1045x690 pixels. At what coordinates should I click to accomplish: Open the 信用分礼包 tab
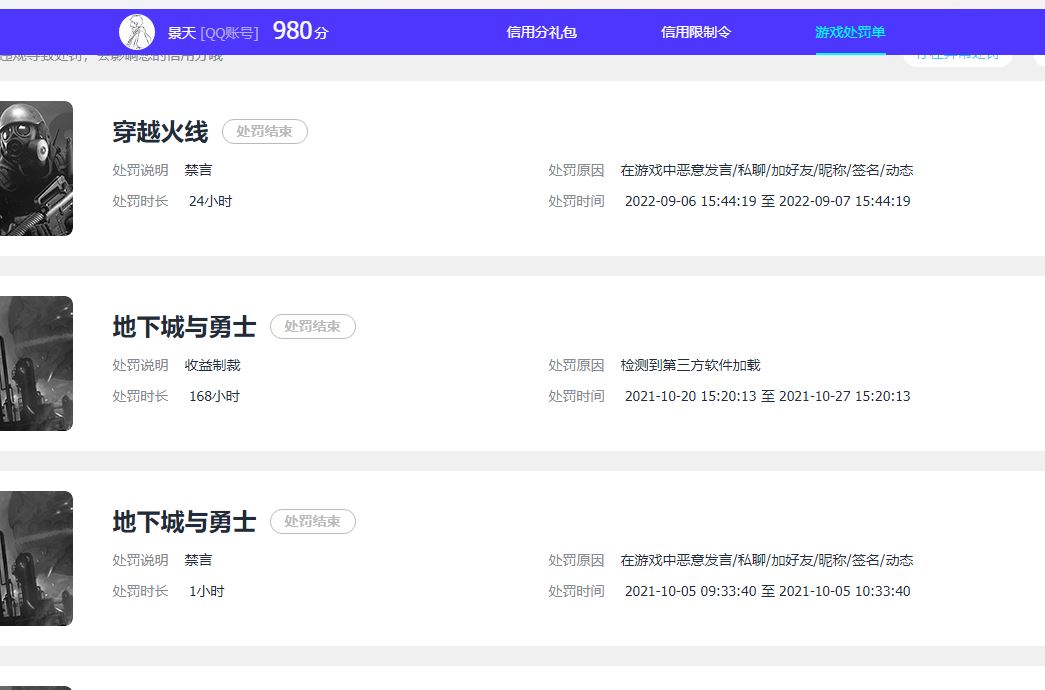(541, 32)
